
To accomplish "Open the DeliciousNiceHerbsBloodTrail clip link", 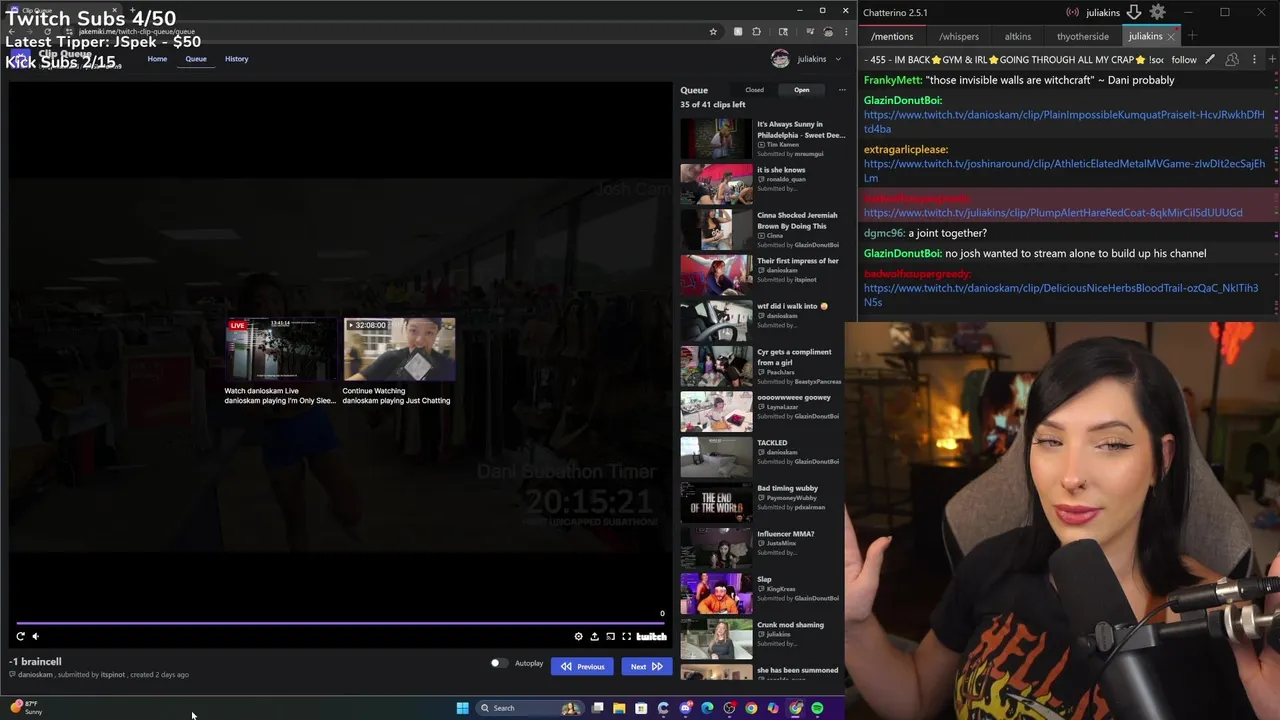I will click(1061, 295).
